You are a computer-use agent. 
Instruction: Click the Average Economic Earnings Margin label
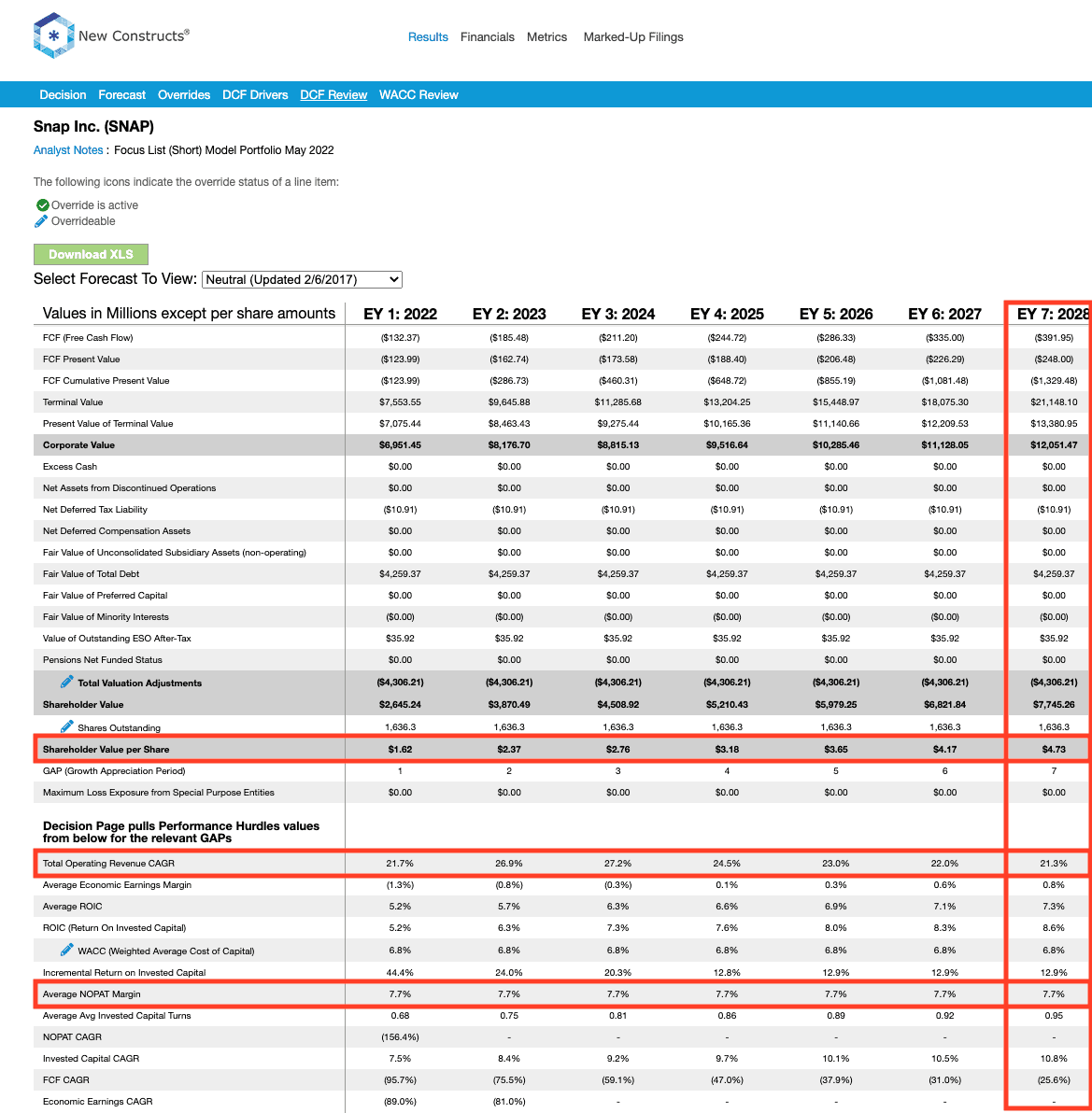(x=117, y=884)
